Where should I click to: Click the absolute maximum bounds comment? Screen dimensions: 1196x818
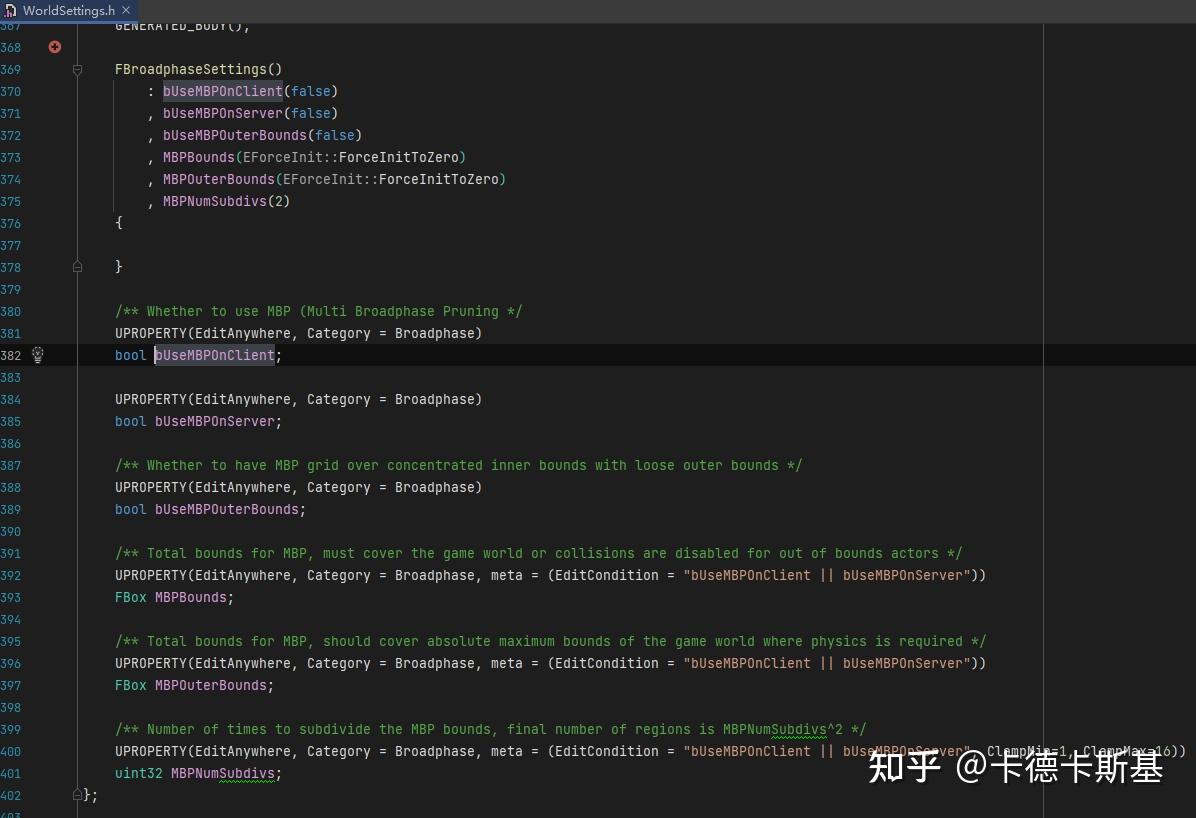[551, 642]
